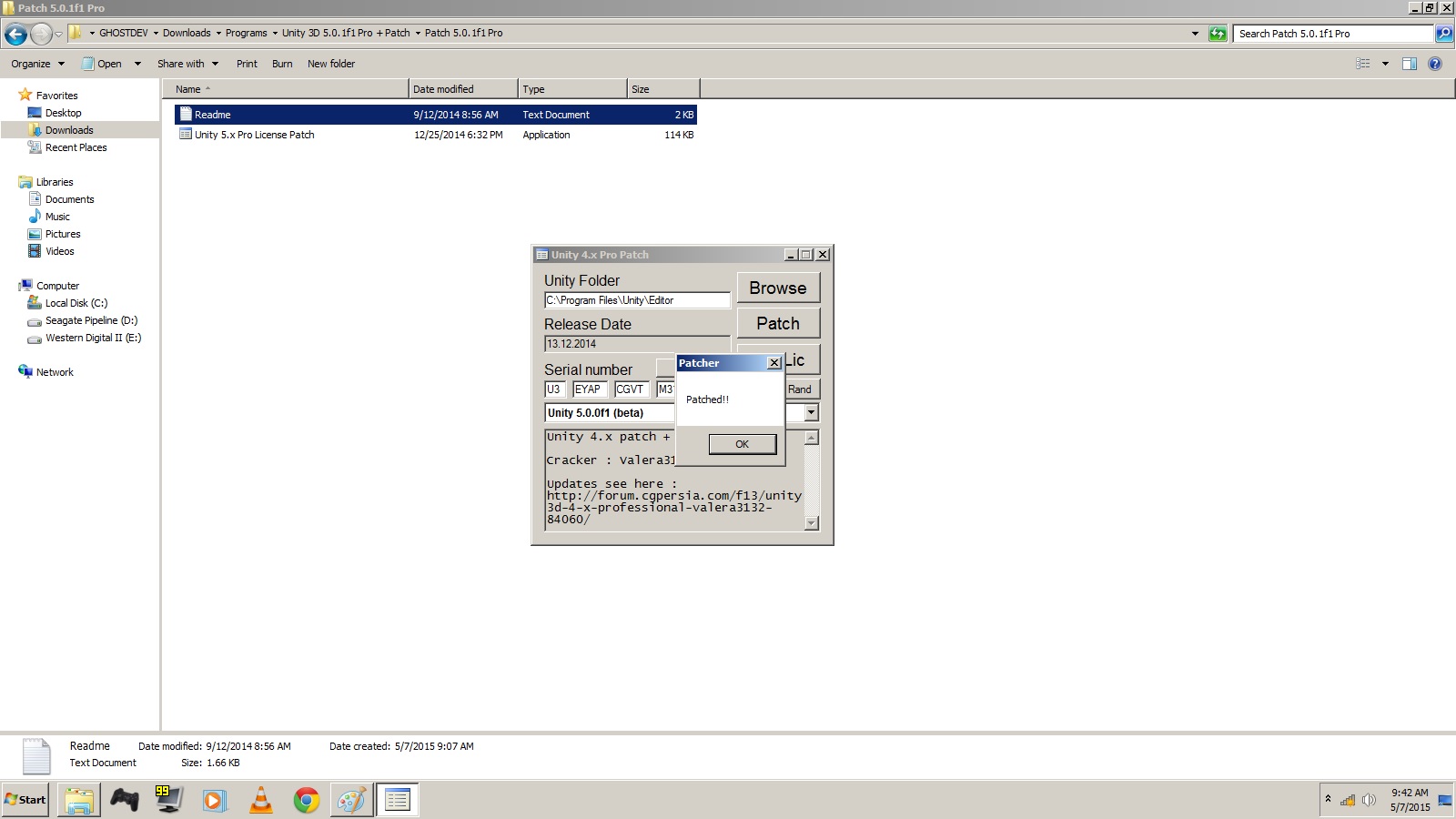Open VLC media player from taskbar
Screen dimensions: 1456x819
(260, 800)
